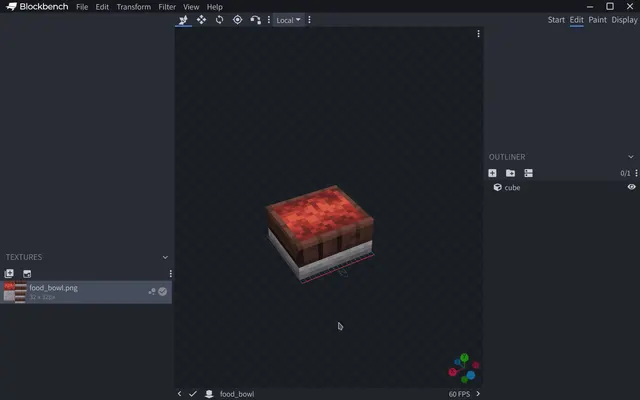The height and width of the screenshot is (400, 640).
Task: Collapse left sidebar with status bar arrow
Action: [179, 394]
